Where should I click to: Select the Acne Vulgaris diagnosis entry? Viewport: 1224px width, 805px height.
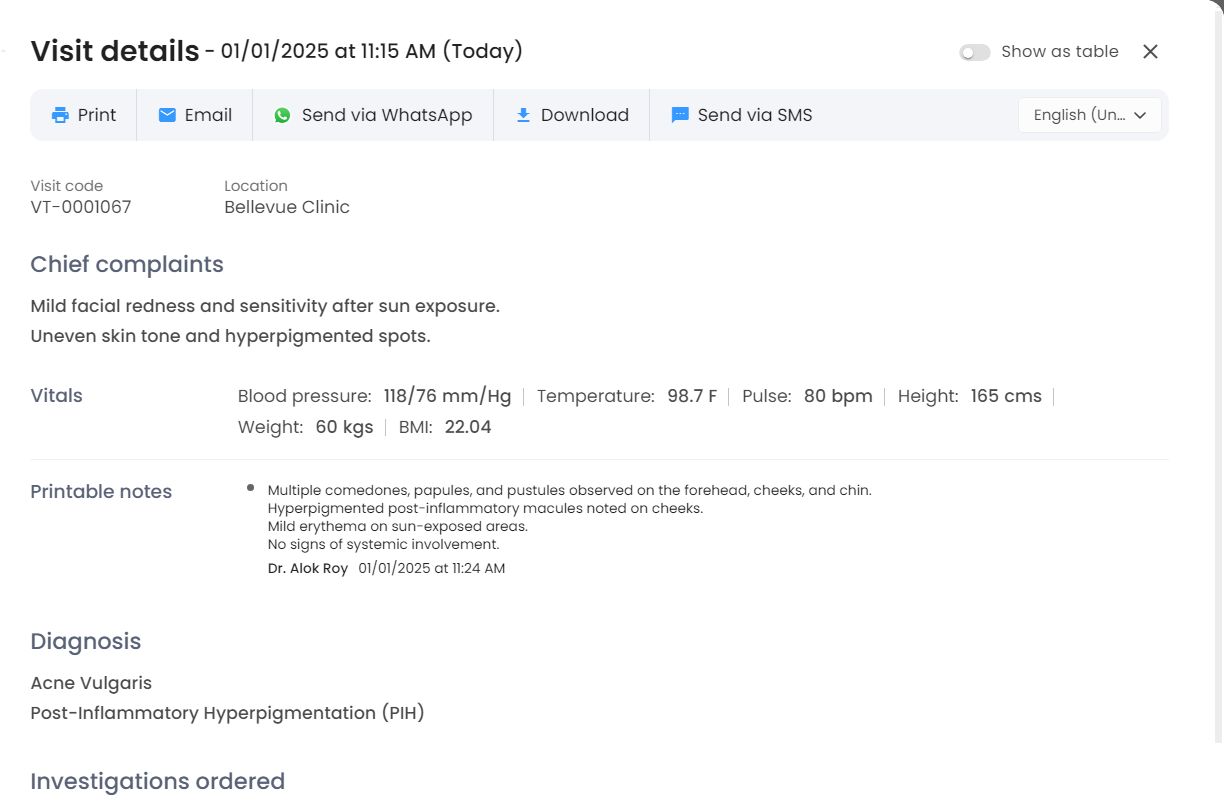pyautogui.click(x=91, y=683)
